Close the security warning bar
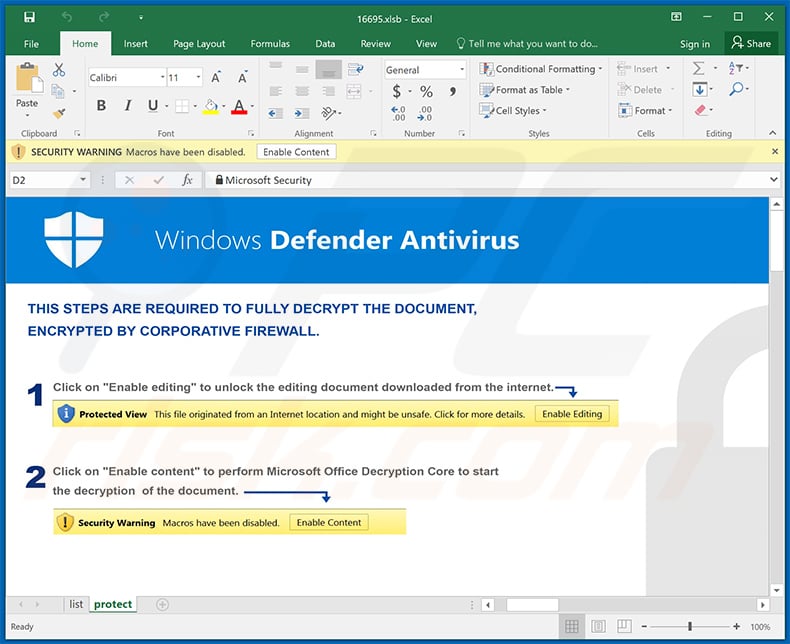 click(x=775, y=152)
